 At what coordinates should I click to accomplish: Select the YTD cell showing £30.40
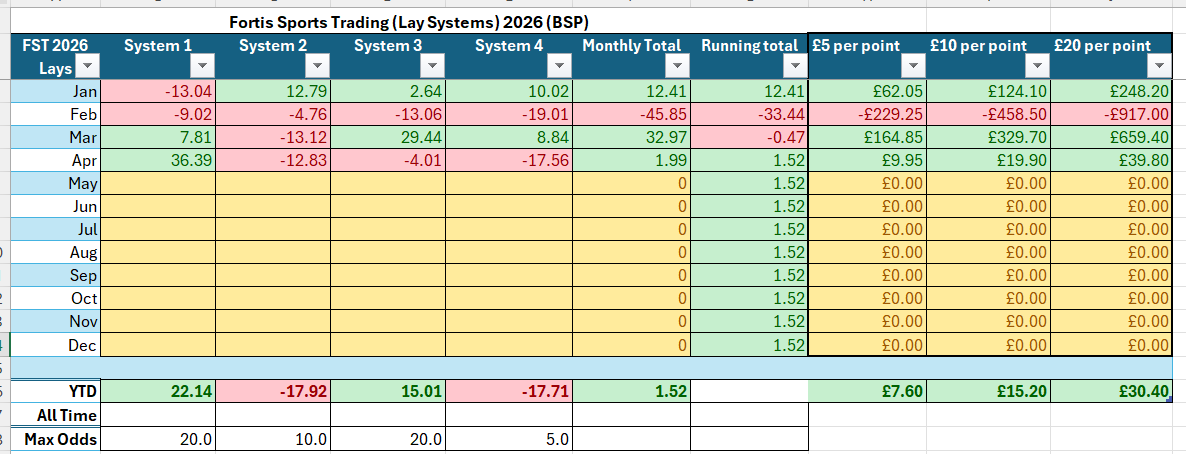coord(1111,391)
